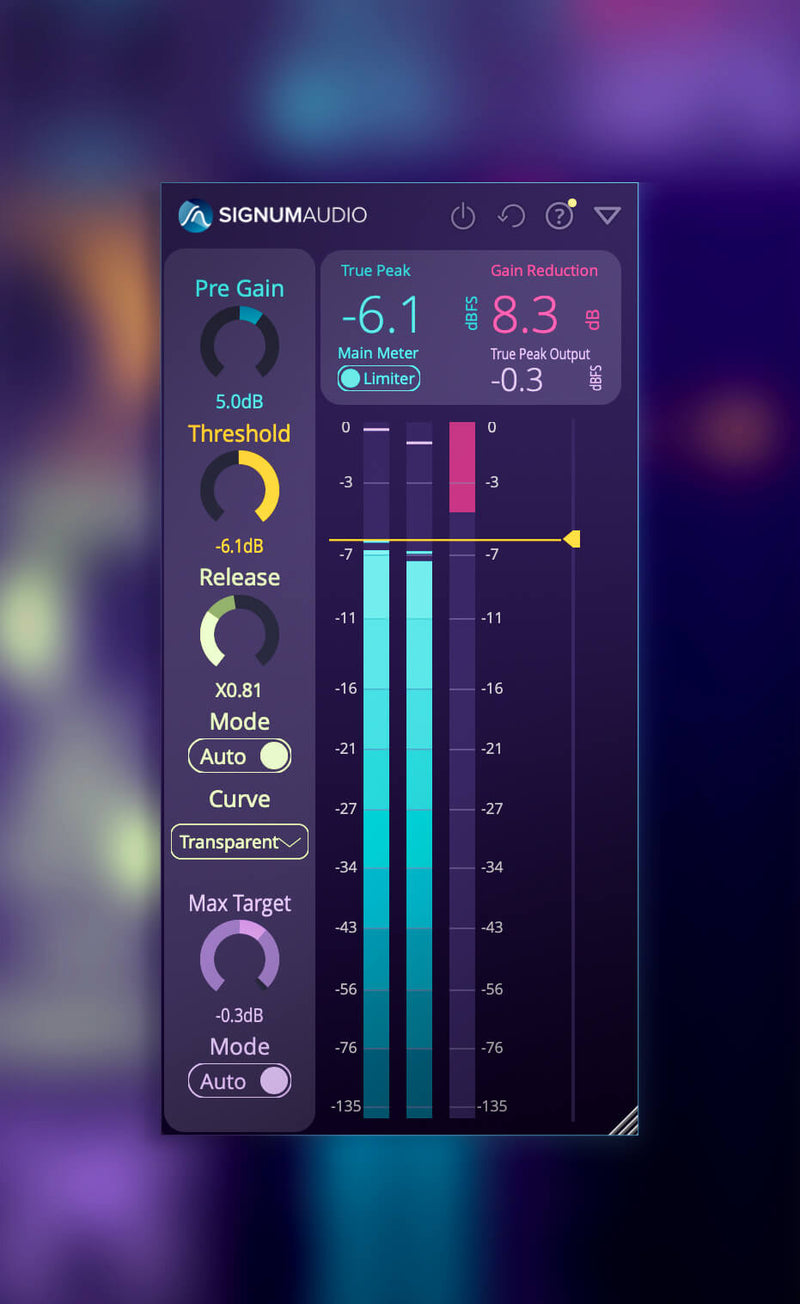
Task: Click the Pre Gain knob
Action: [239, 342]
